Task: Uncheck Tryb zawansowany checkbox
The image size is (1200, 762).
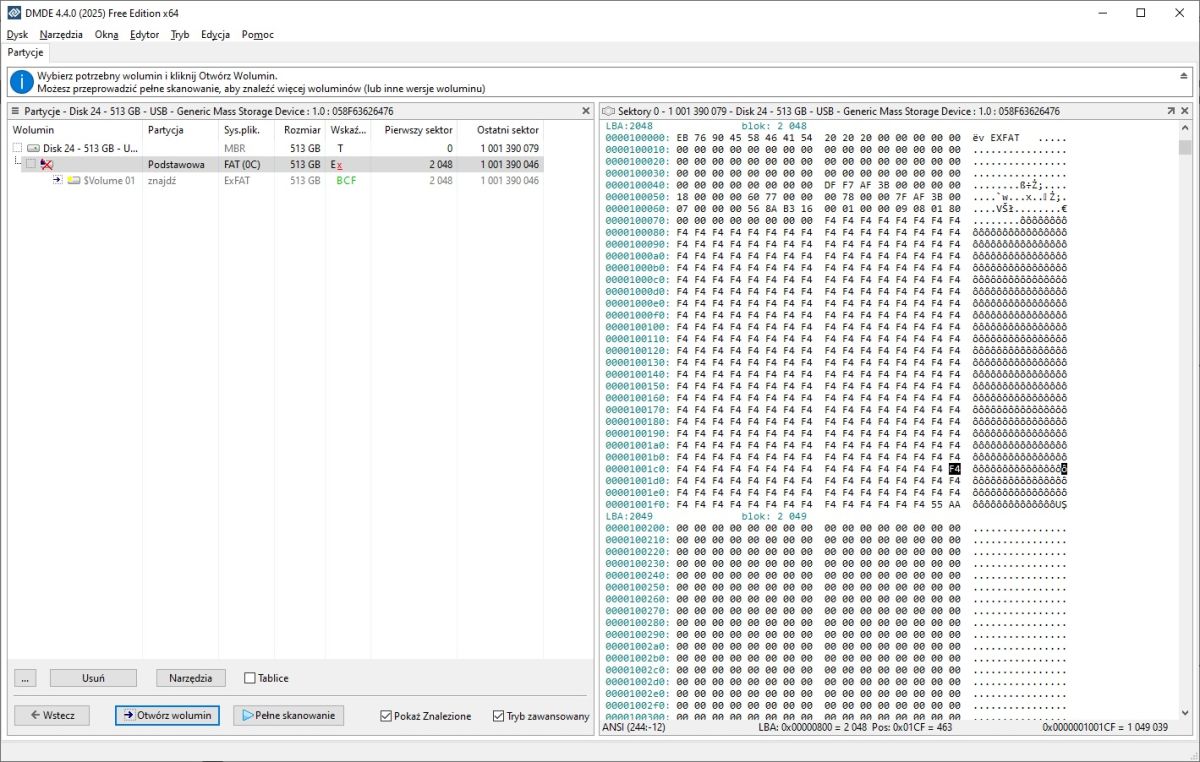Action: (499, 716)
